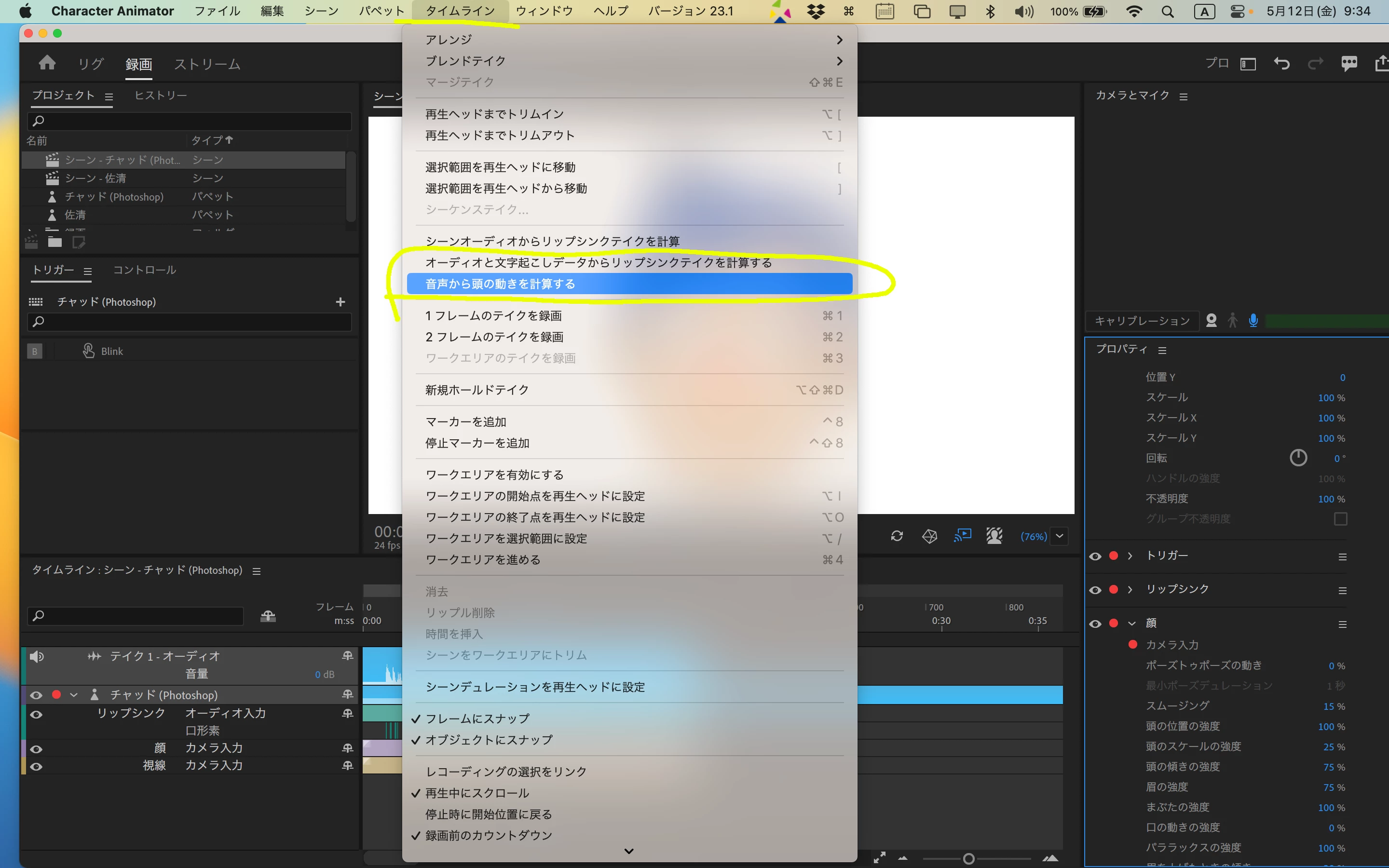Image resolution: width=1389 pixels, height=868 pixels.
Task: Switch to the Stream (ストリーム) workspace tab
Action: coord(206,64)
